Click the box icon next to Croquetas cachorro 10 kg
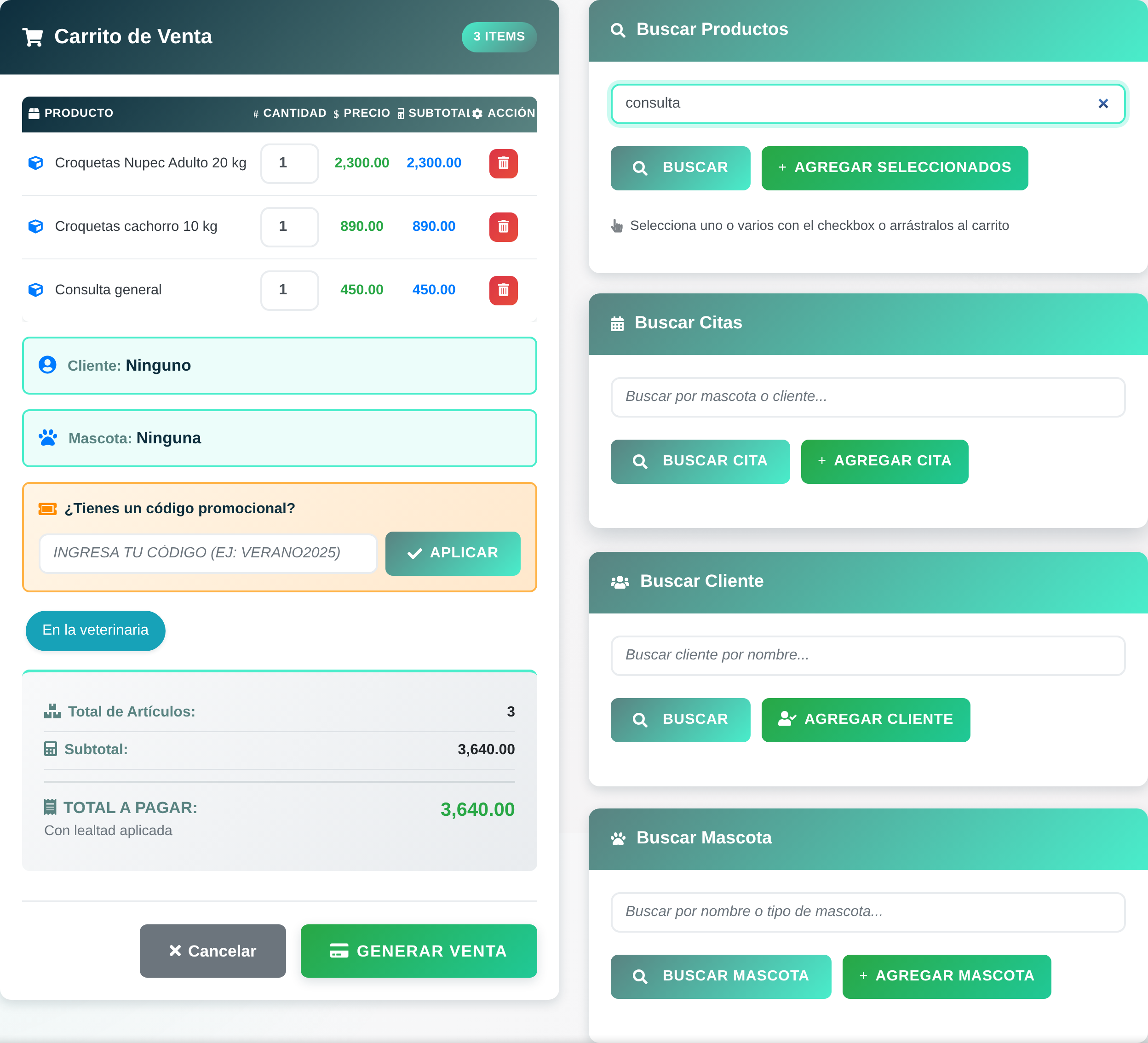 [x=35, y=226]
